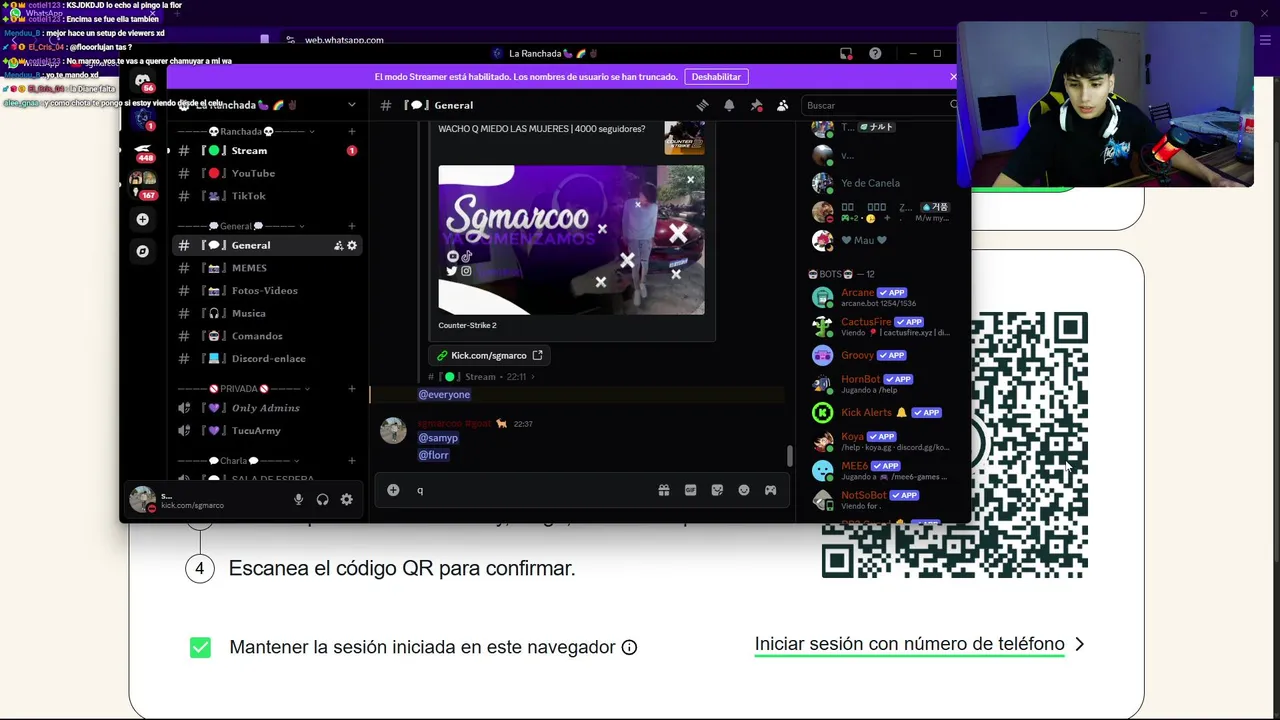The image size is (1280, 720).
Task: Open Kick.com/sgmarco link button
Action: pyautogui.click(x=490, y=355)
